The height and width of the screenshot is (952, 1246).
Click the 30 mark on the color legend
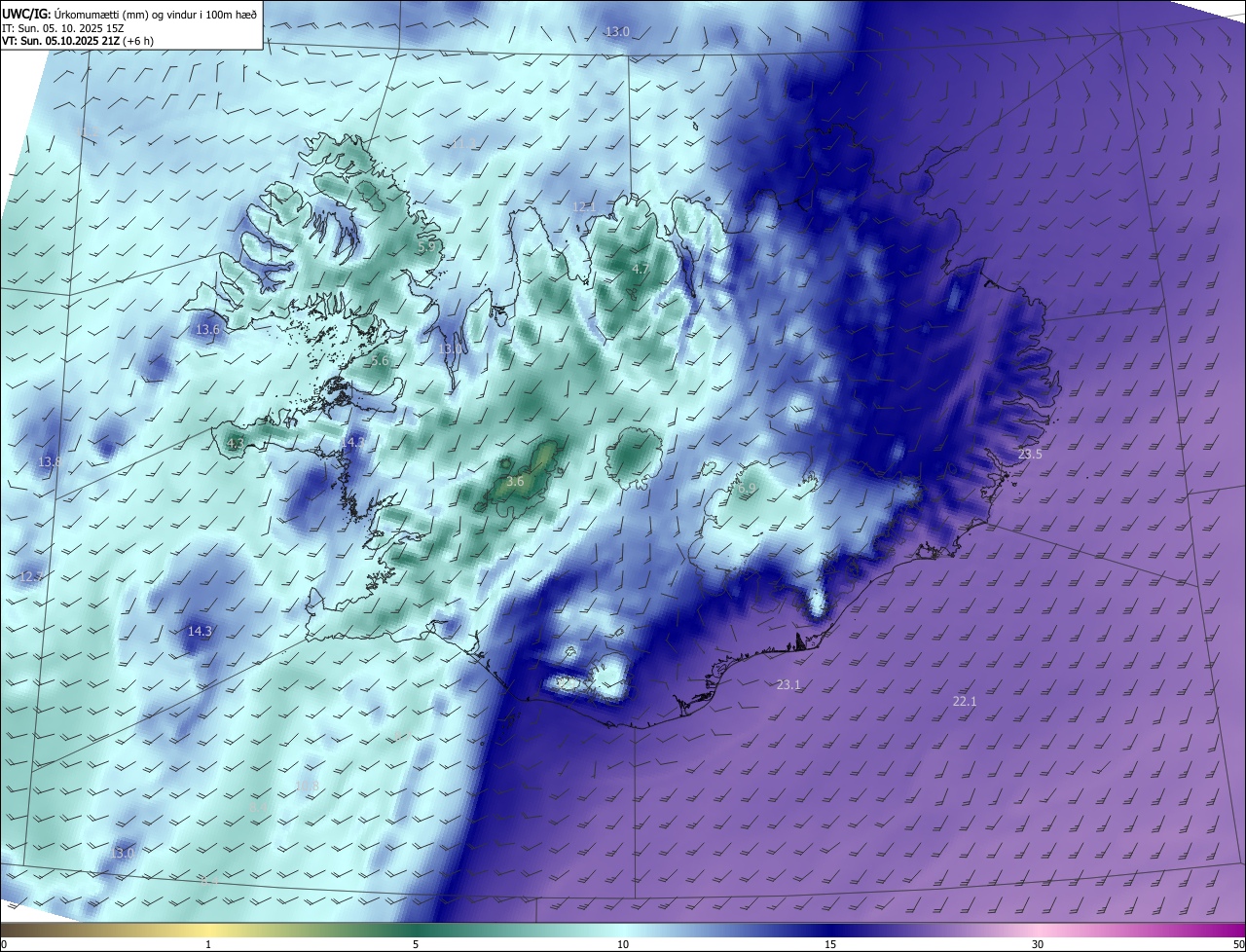1038,943
